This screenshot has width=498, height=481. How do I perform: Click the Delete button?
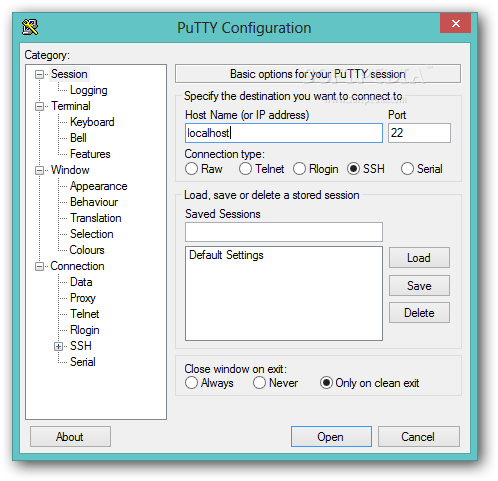tap(419, 313)
